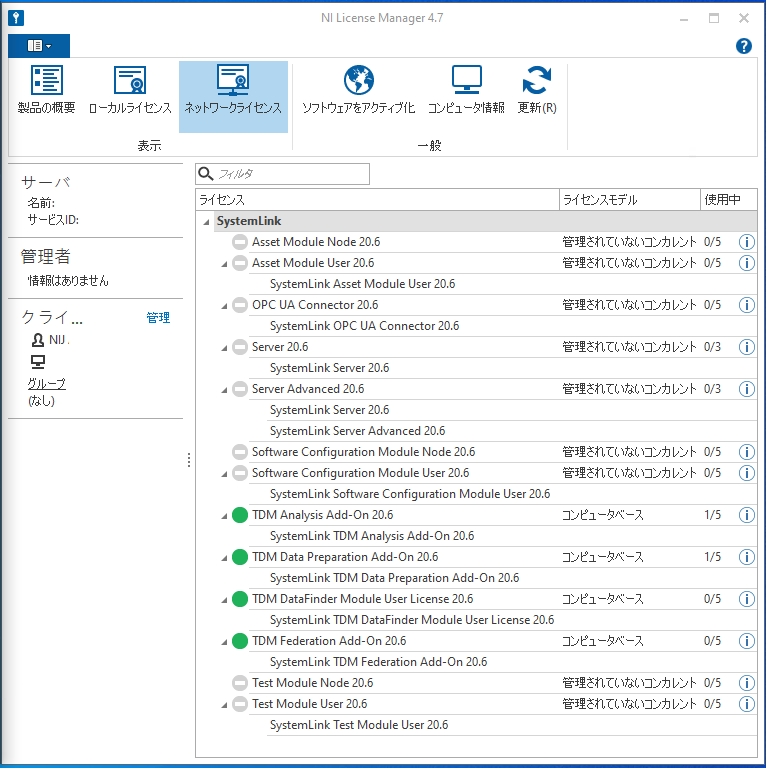This screenshot has width=766, height=768.
Task: Show info for TDM DataFinder Module User License
Action: tap(746, 599)
